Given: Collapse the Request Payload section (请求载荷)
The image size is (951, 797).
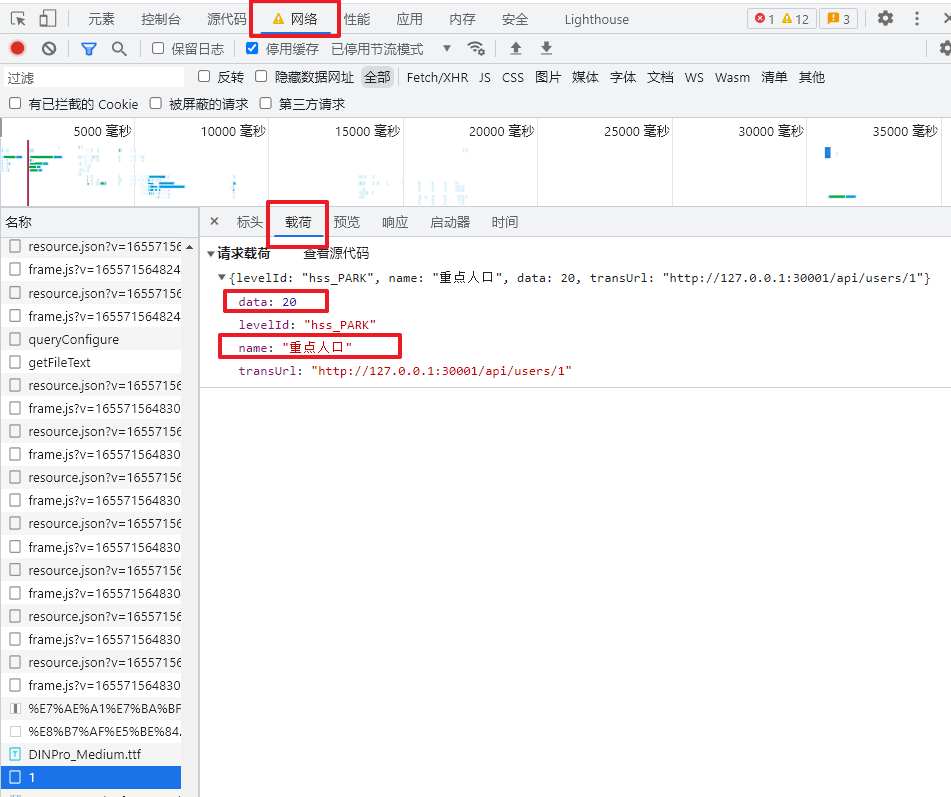Looking at the screenshot, I should tap(210, 254).
